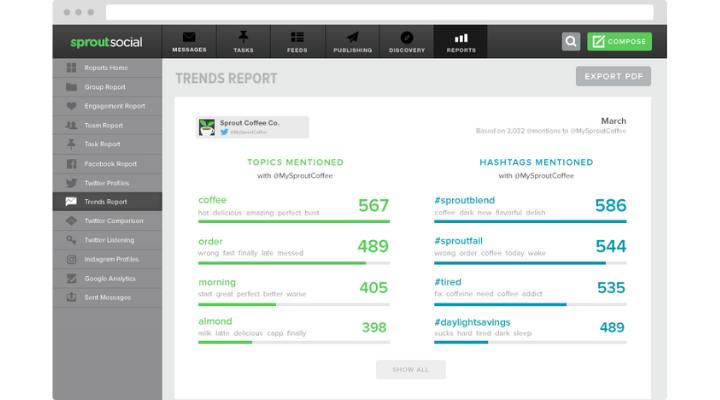Image resolution: width=720 pixels, height=400 pixels.
Task: Click the green almond progress bar
Action: 225,342
